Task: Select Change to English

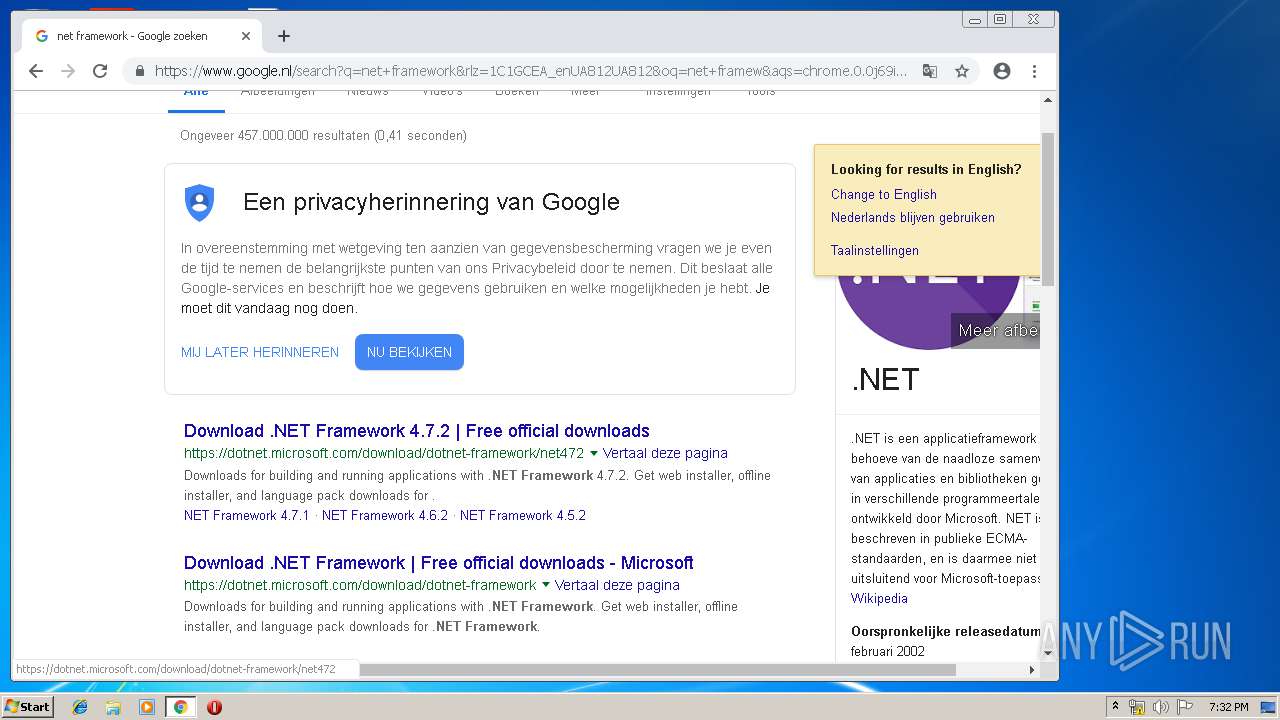Action: click(884, 194)
